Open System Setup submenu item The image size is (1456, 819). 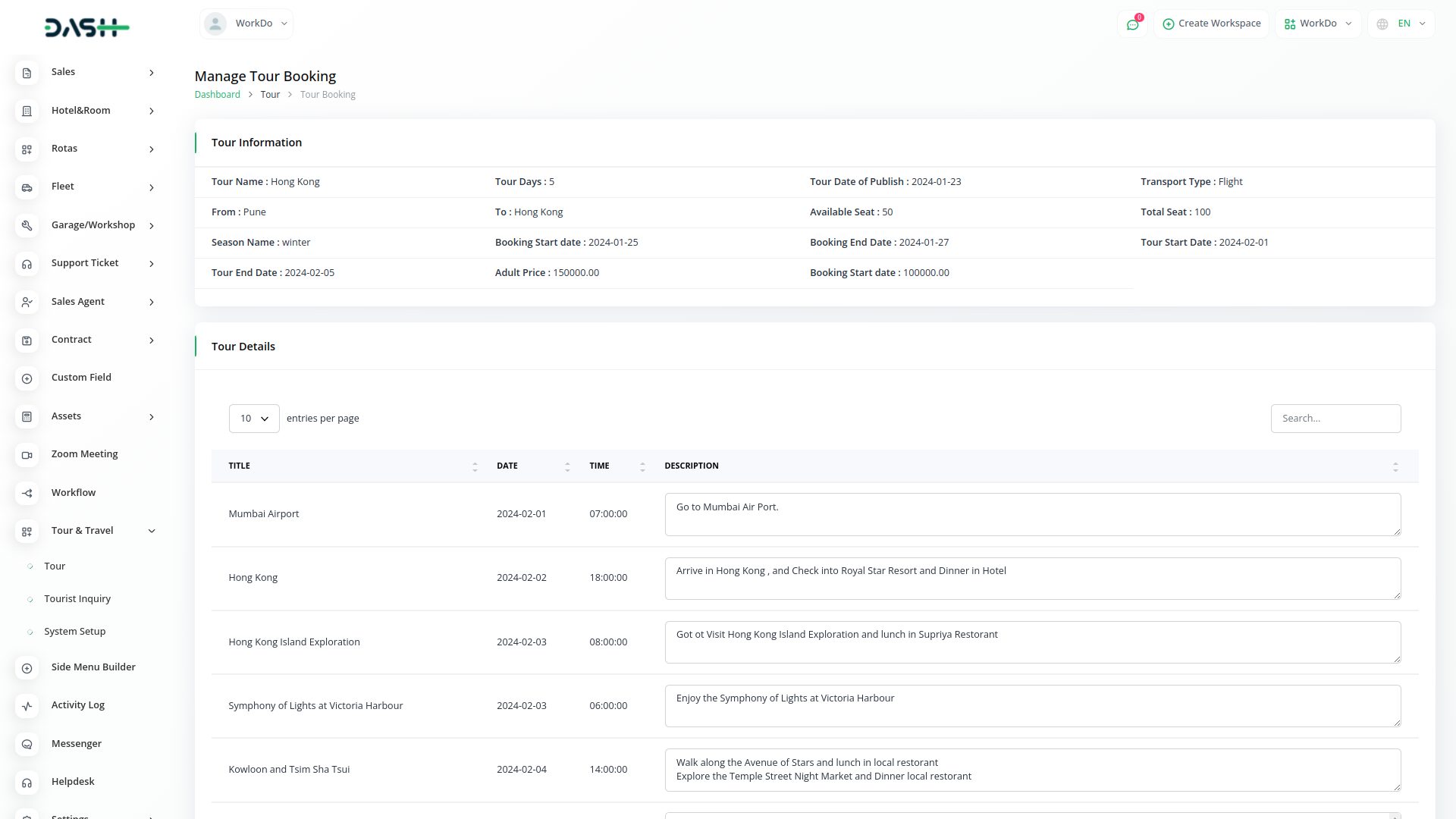tap(75, 632)
